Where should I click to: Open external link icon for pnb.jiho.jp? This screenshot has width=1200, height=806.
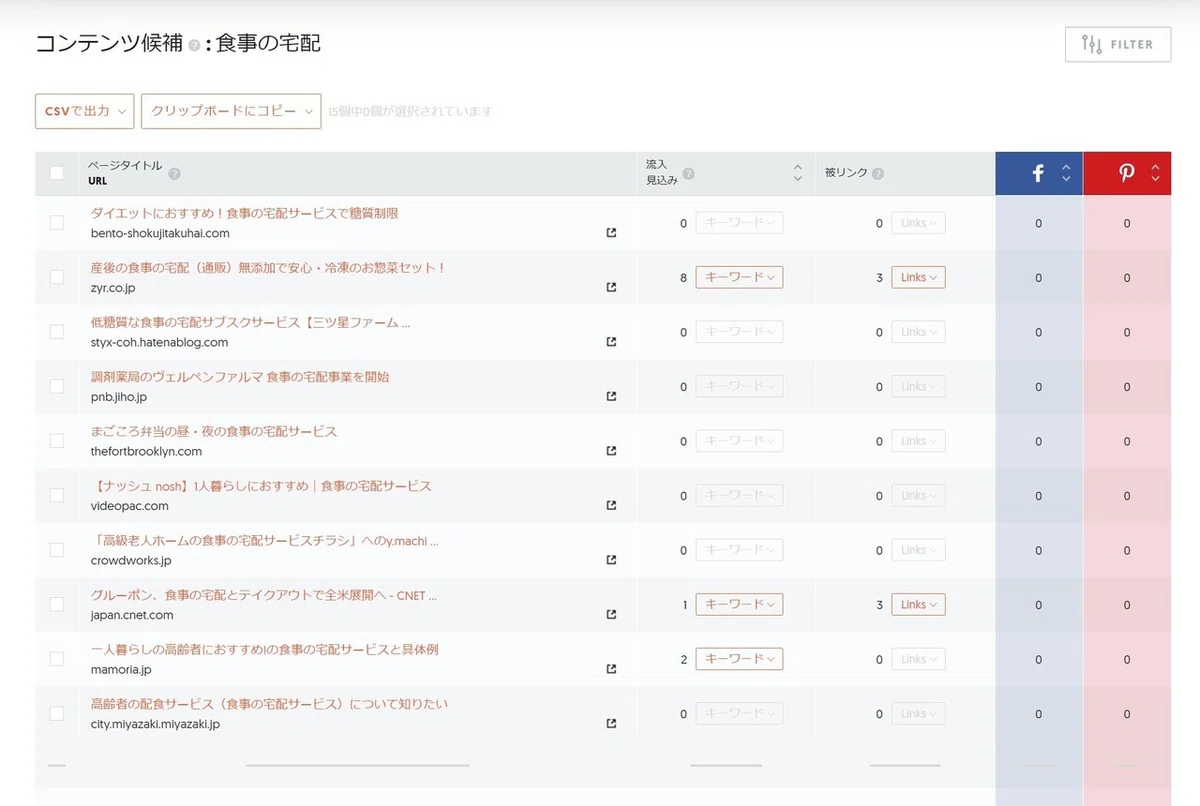(x=611, y=396)
